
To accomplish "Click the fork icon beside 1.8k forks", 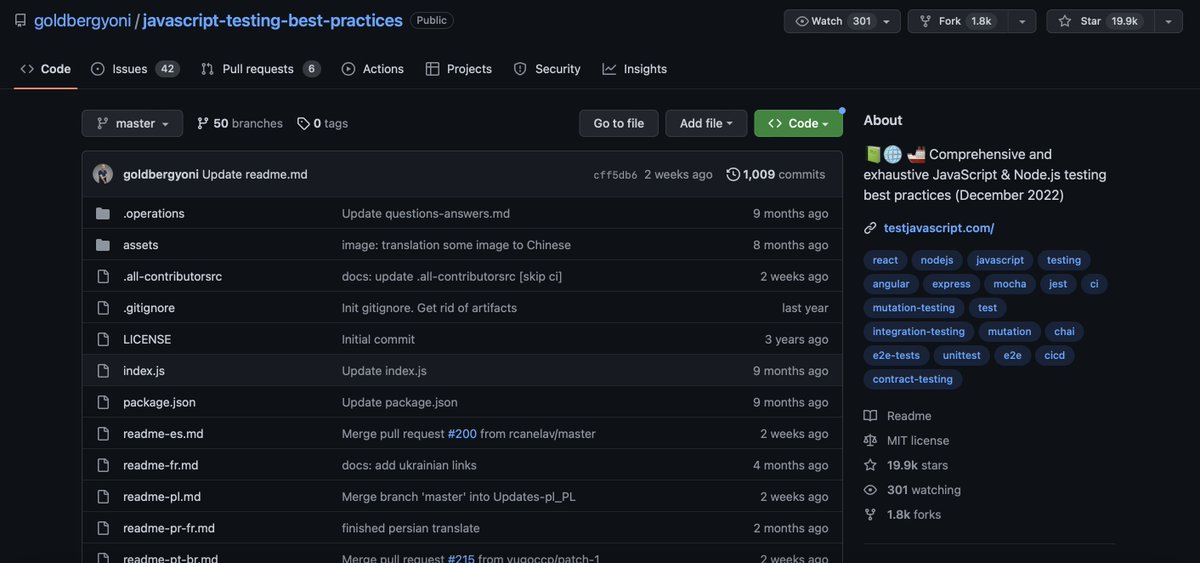I will click(870, 515).
